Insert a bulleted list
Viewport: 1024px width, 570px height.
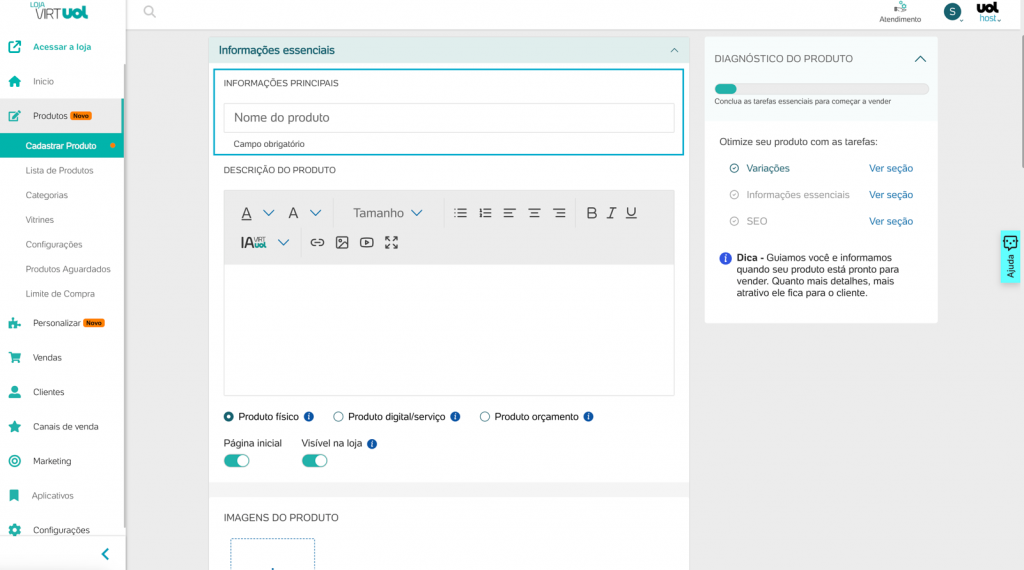point(460,213)
